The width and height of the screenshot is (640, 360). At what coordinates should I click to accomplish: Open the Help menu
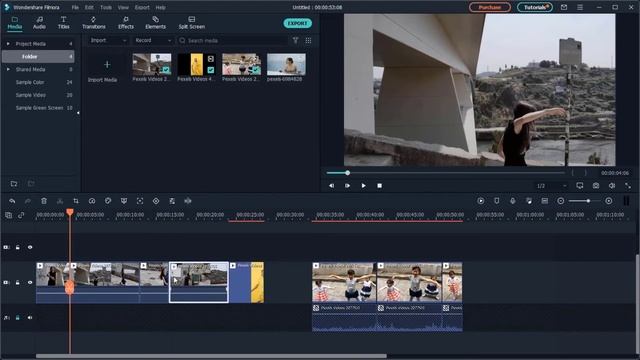pyautogui.click(x=160, y=7)
